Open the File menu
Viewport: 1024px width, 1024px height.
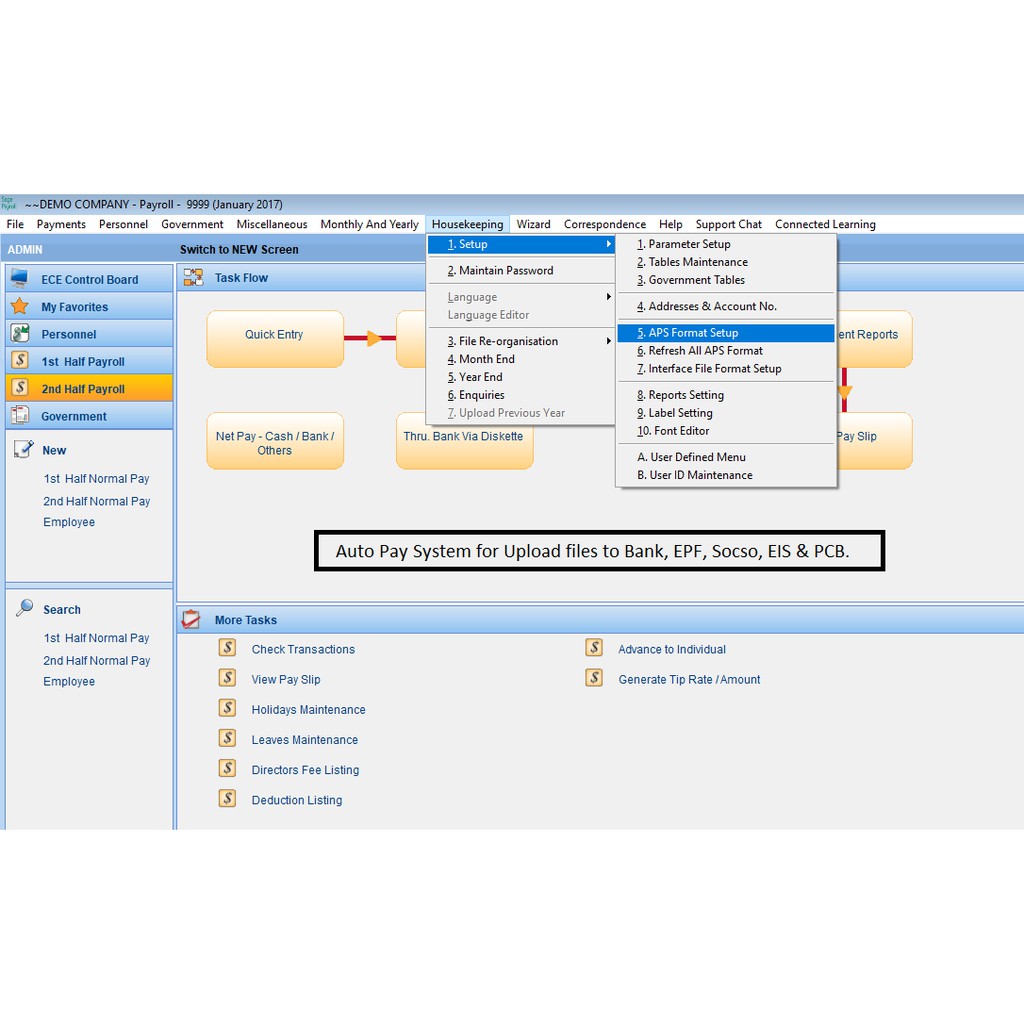pyautogui.click(x=15, y=224)
